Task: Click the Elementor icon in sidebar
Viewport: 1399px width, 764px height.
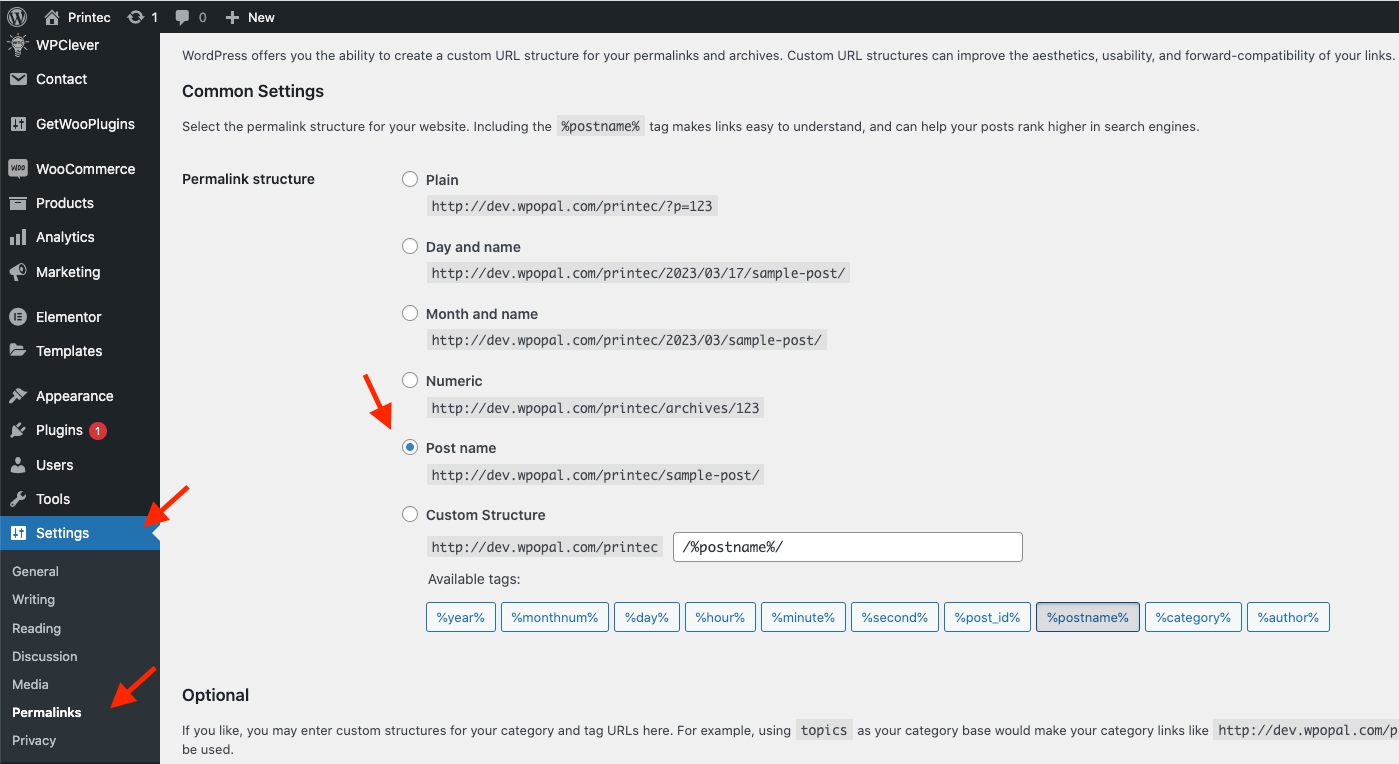Action: (18, 317)
